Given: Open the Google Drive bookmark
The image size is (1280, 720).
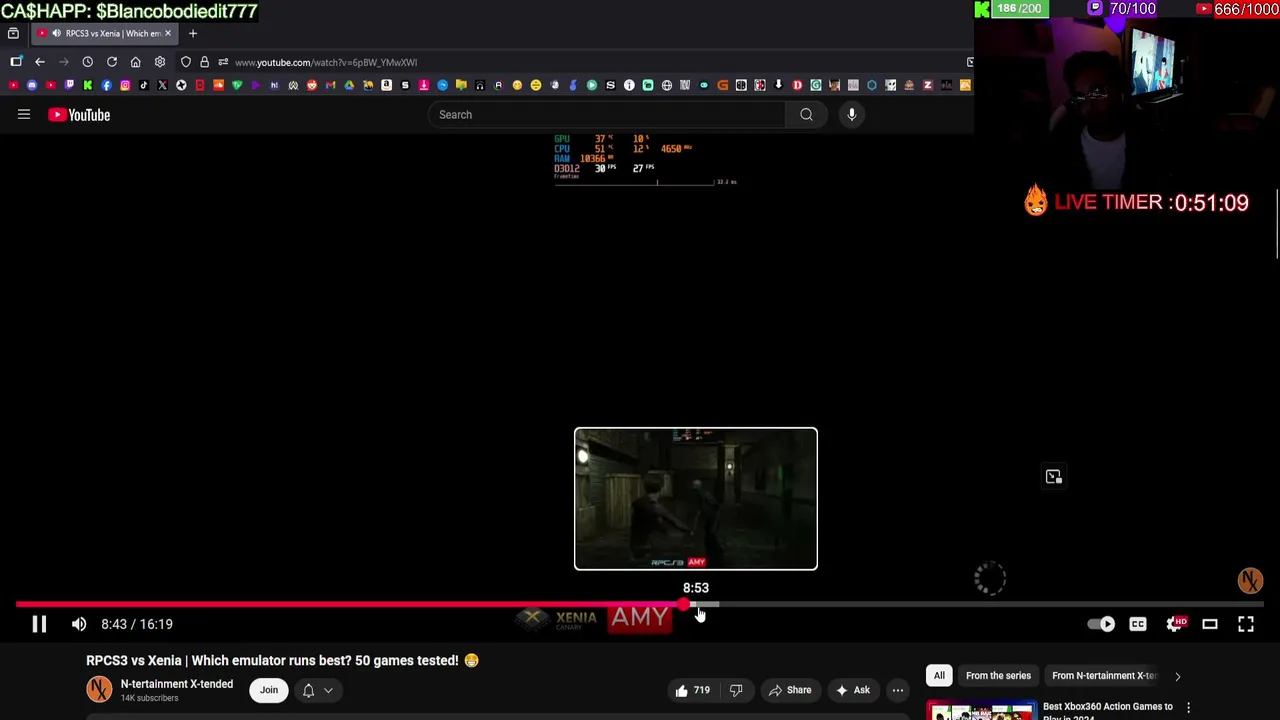Looking at the screenshot, I should tap(349, 85).
